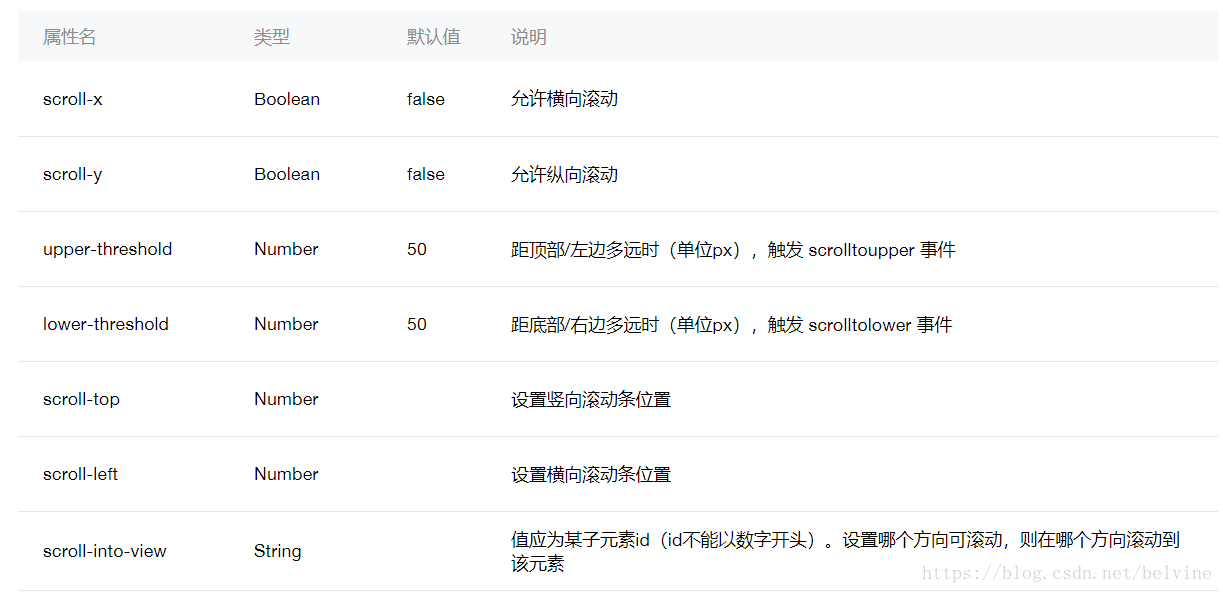Click false default in scroll-x row
Viewport: 1223px width, 593px height.
point(426,99)
